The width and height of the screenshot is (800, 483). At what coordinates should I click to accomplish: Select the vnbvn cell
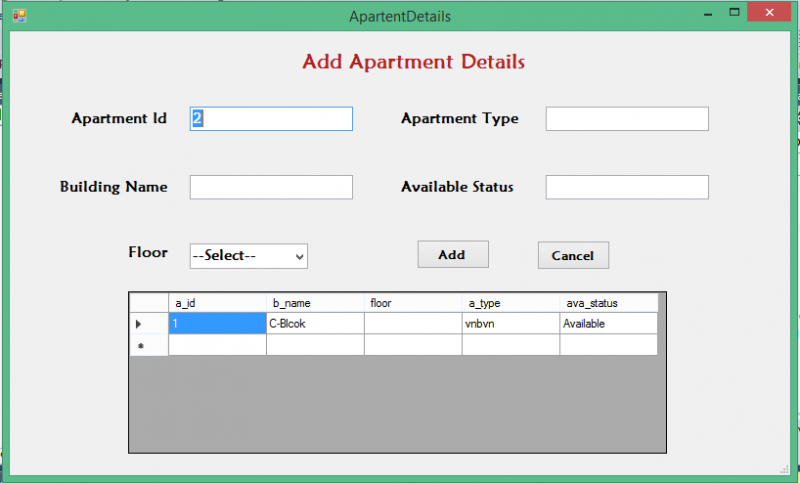click(x=511, y=324)
